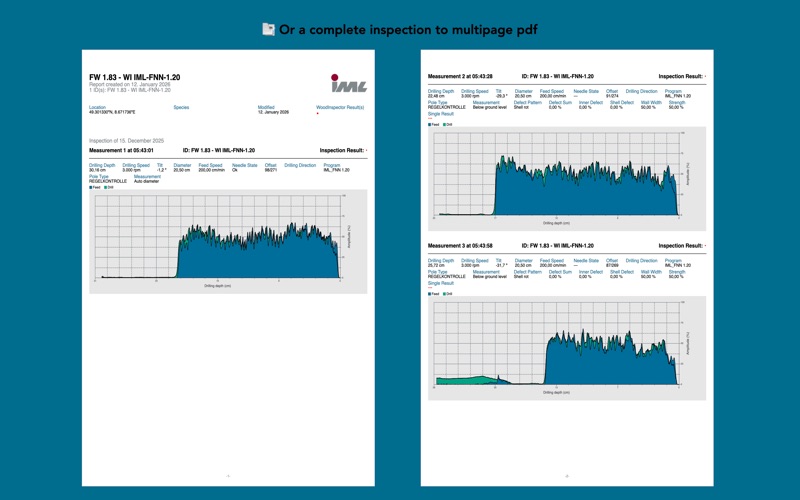Click 'Inspection Result:' label of Measurement 1
800x500 pixels.
(x=341, y=151)
